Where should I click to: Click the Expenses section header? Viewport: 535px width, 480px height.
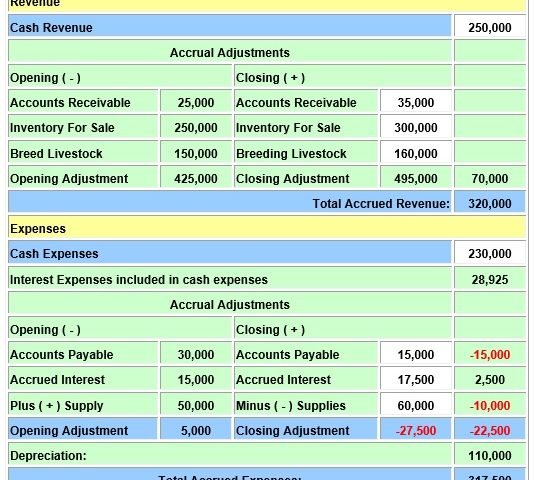pyautogui.click(x=267, y=228)
